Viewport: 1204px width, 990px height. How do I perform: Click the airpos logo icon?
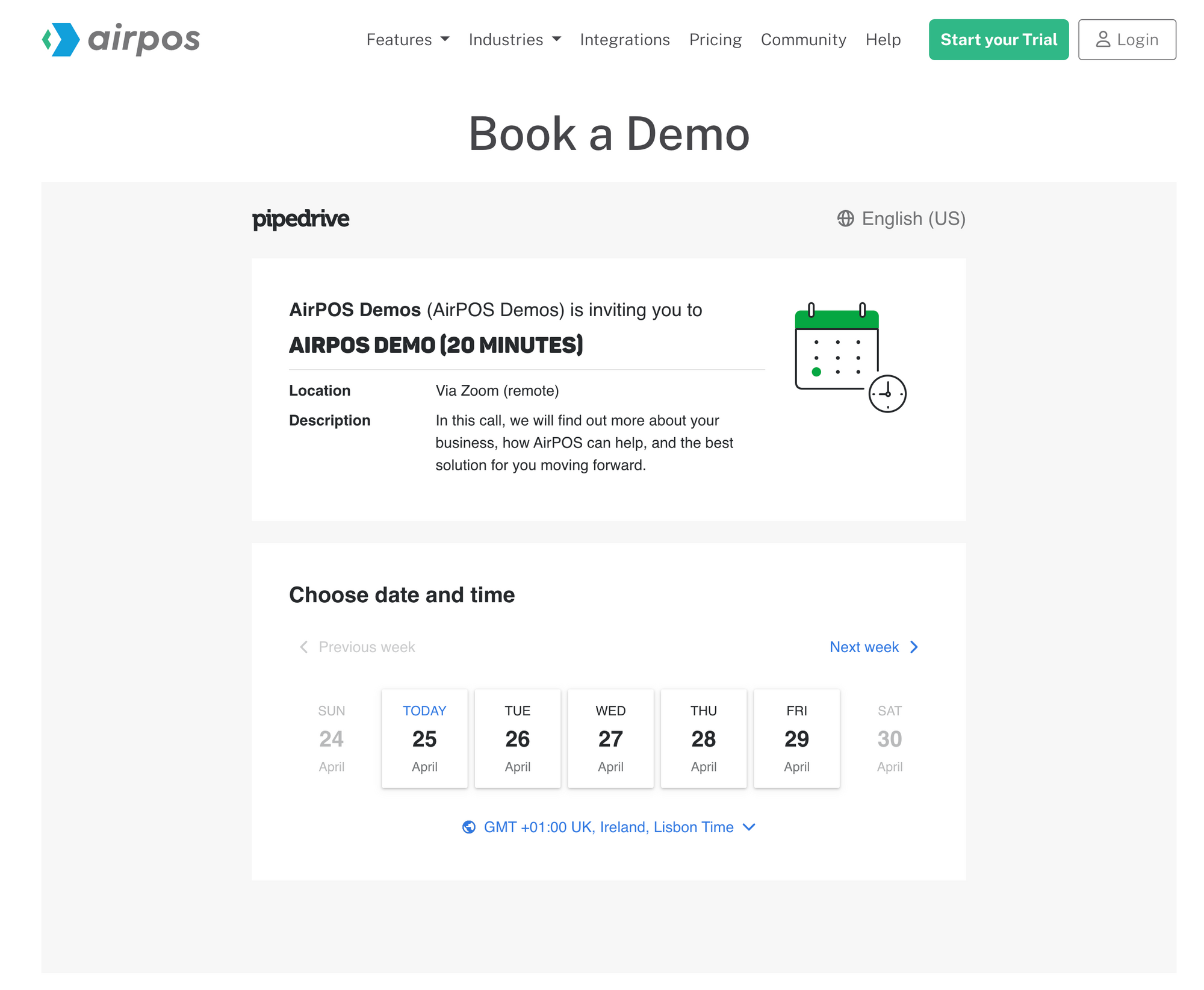tap(61, 39)
